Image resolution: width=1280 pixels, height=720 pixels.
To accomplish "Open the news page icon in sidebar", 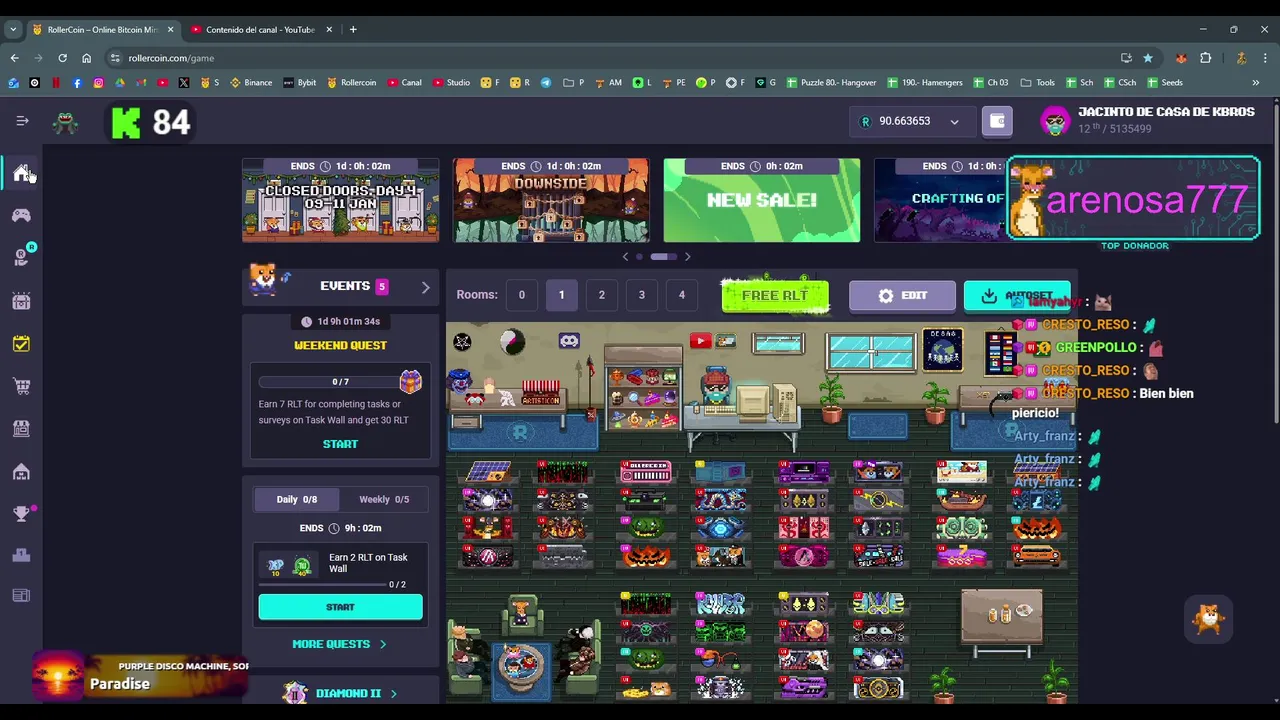I will click(21, 596).
